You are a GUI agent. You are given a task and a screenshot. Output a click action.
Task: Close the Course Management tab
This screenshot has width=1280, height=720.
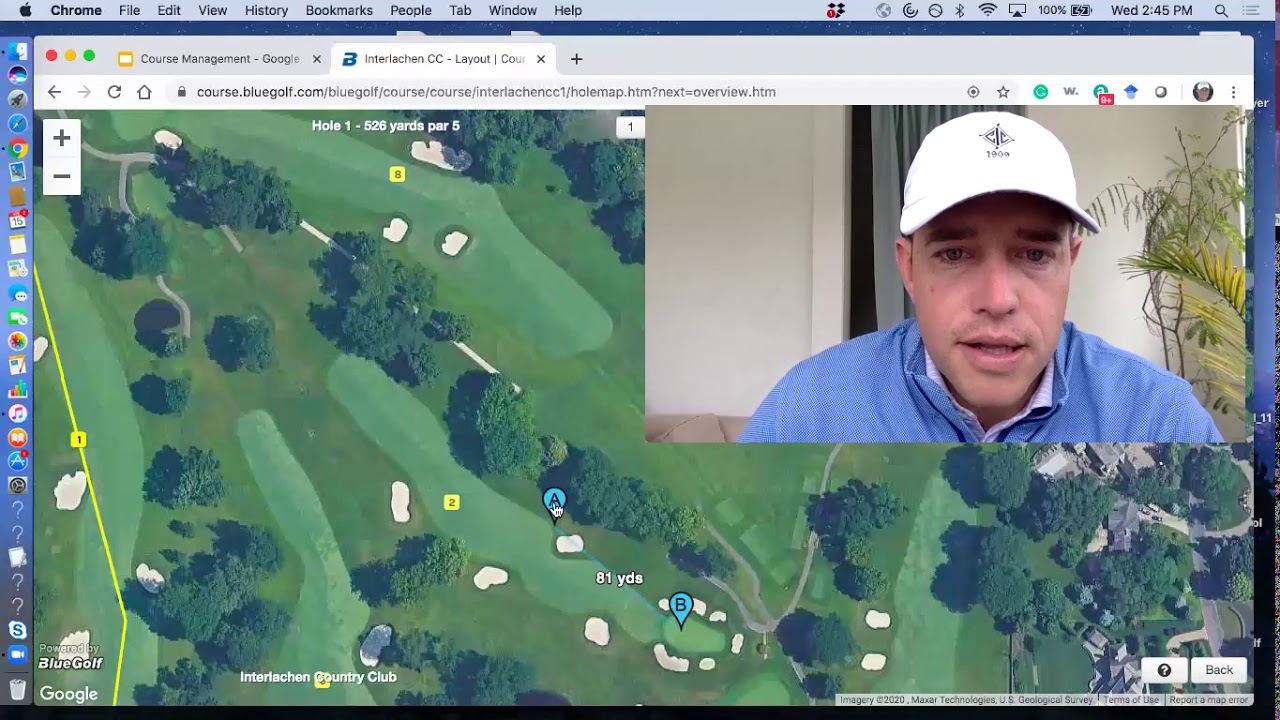pos(317,59)
